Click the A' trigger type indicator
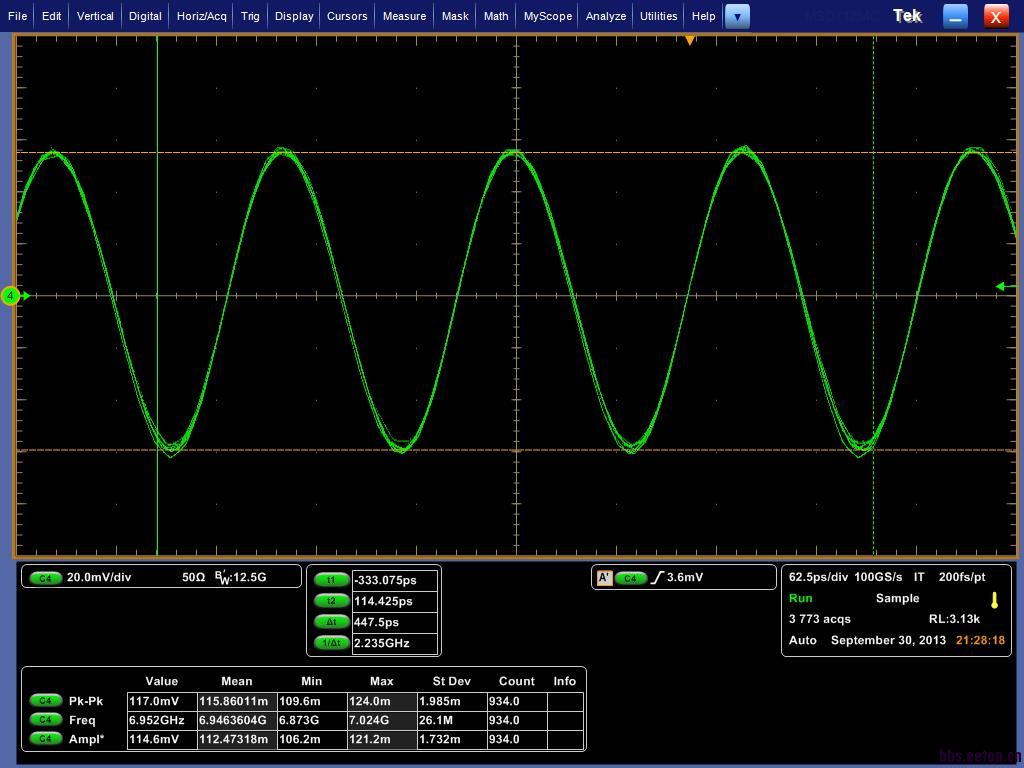Image resolution: width=1024 pixels, height=768 pixels. pyautogui.click(x=604, y=578)
